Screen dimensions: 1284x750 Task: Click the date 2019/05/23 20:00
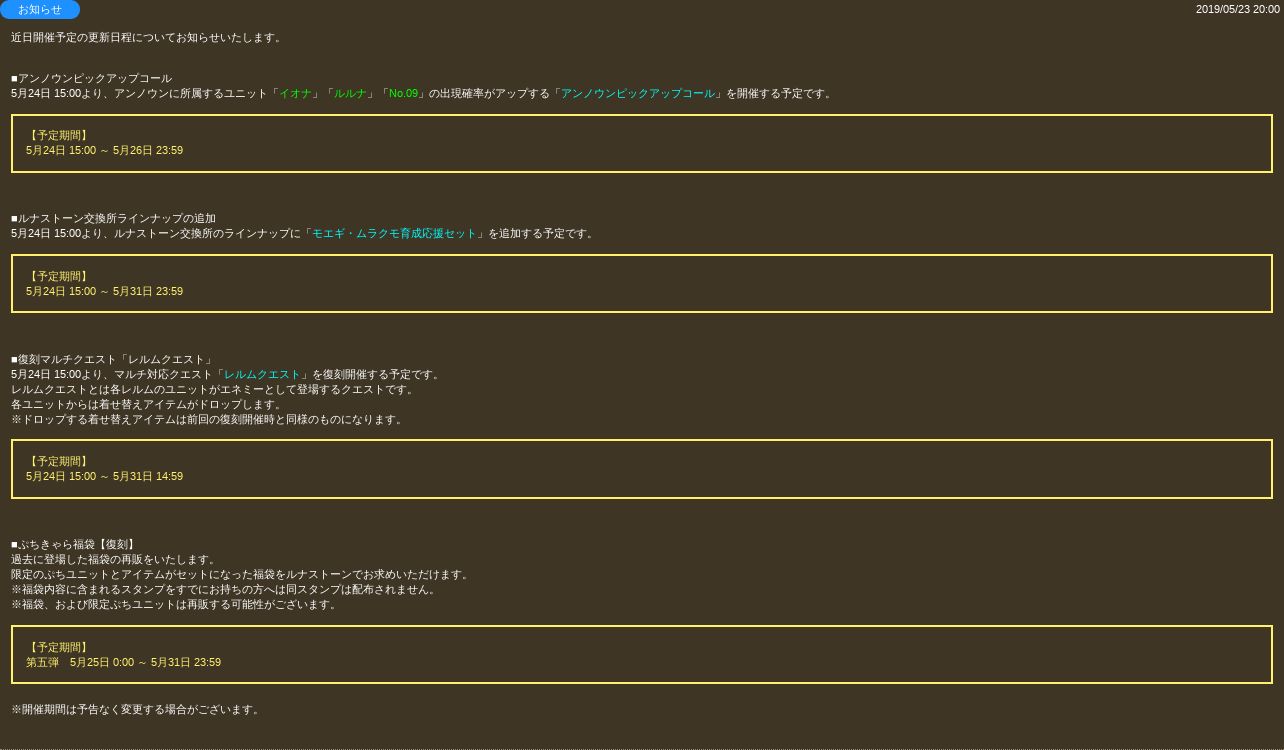click(x=1237, y=9)
